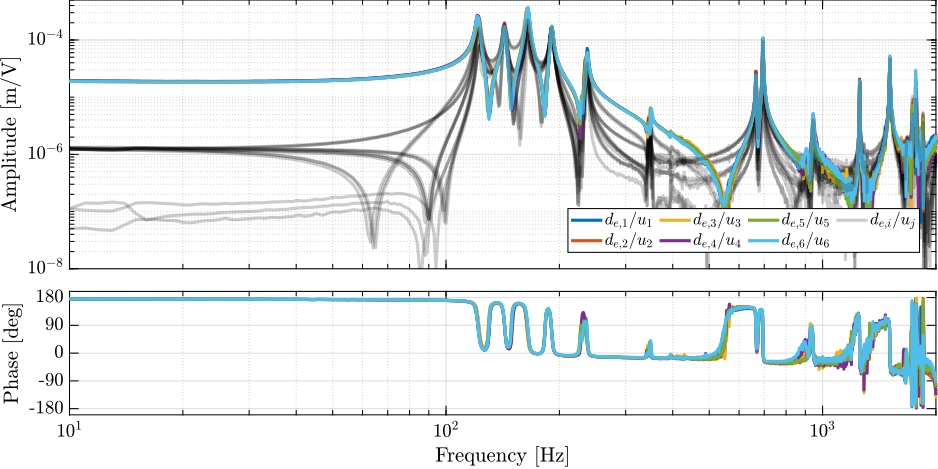Image resolution: width=938 pixels, height=469 pixels.
Task: Select the d_e,i/u_j legend label text
Action: coord(892,220)
